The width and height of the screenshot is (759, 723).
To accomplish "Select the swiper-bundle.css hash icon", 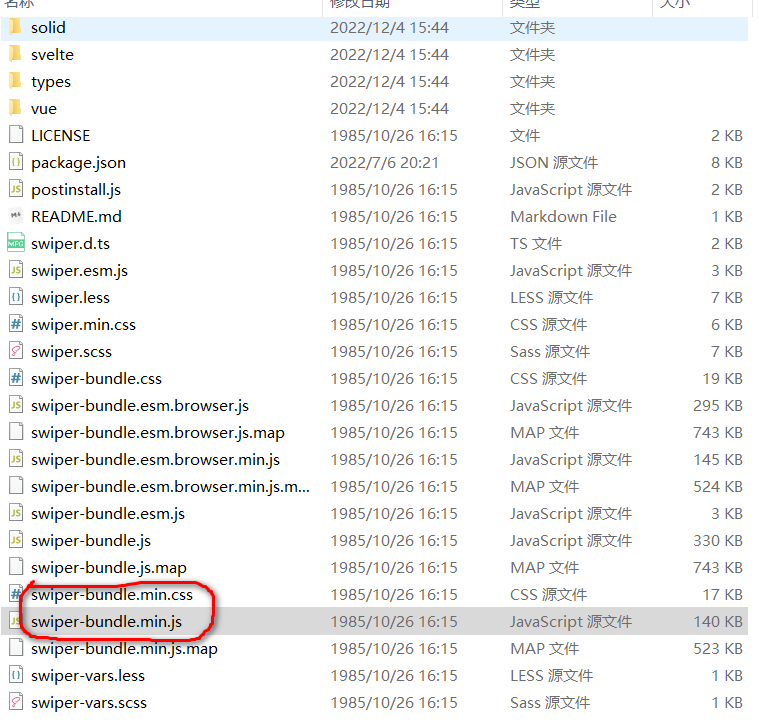I will pos(16,377).
